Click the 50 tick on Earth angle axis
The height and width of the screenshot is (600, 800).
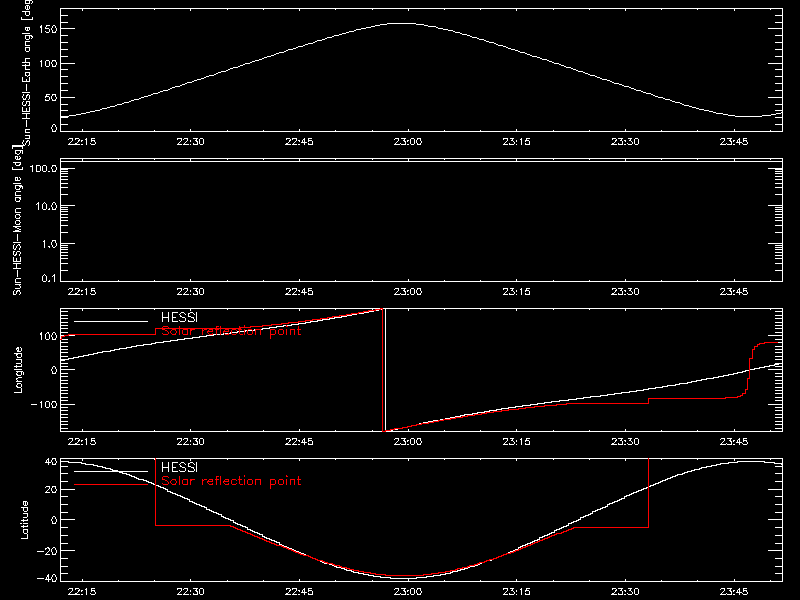[x=51, y=97]
